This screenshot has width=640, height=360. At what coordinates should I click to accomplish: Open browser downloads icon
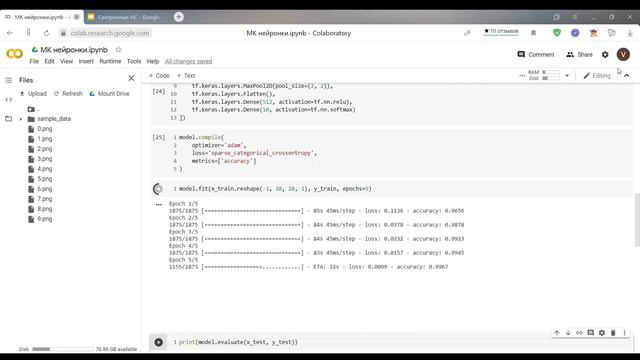(x=630, y=33)
